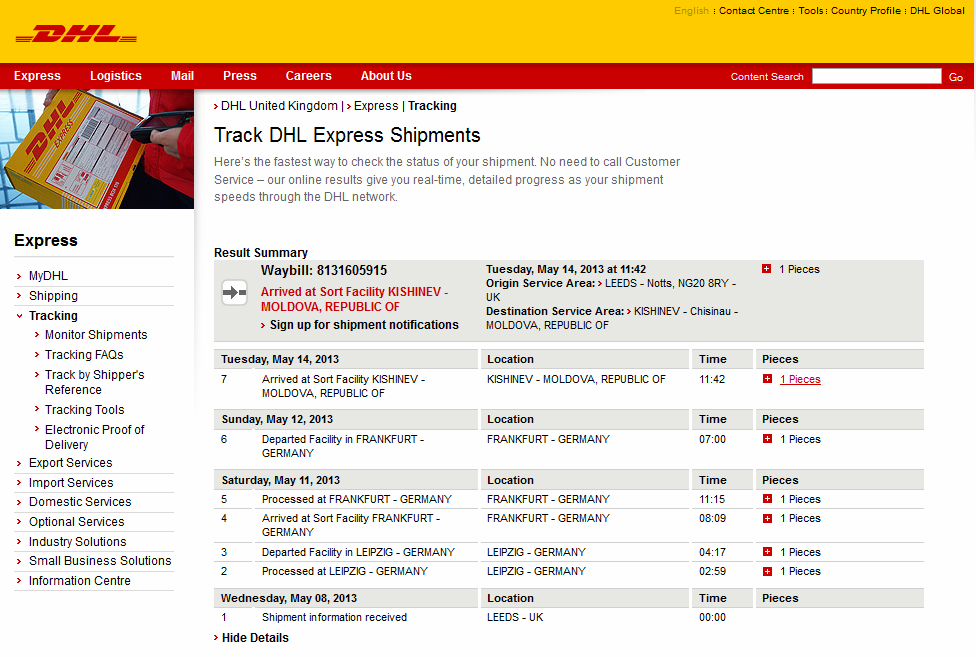Click the 07:00 time cell

(x=712, y=439)
